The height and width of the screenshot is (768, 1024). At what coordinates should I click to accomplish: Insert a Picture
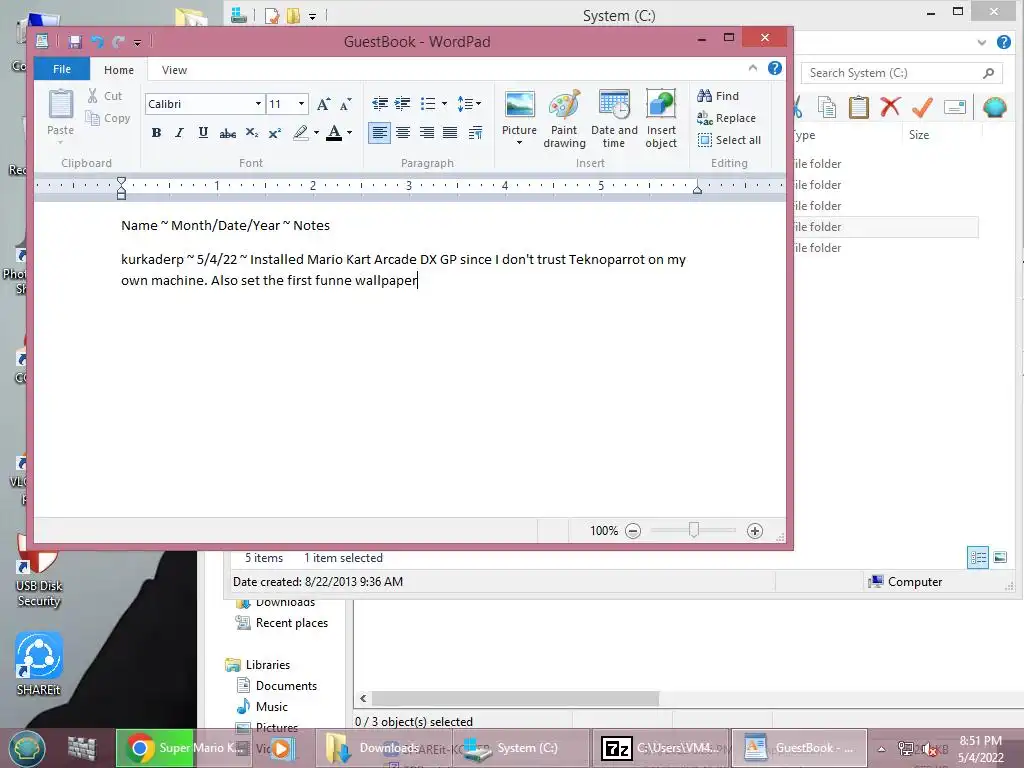point(519,111)
